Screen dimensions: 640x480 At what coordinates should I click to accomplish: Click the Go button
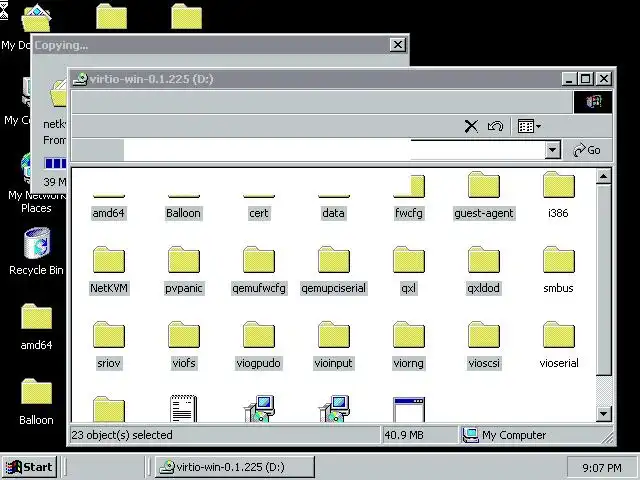tap(587, 150)
